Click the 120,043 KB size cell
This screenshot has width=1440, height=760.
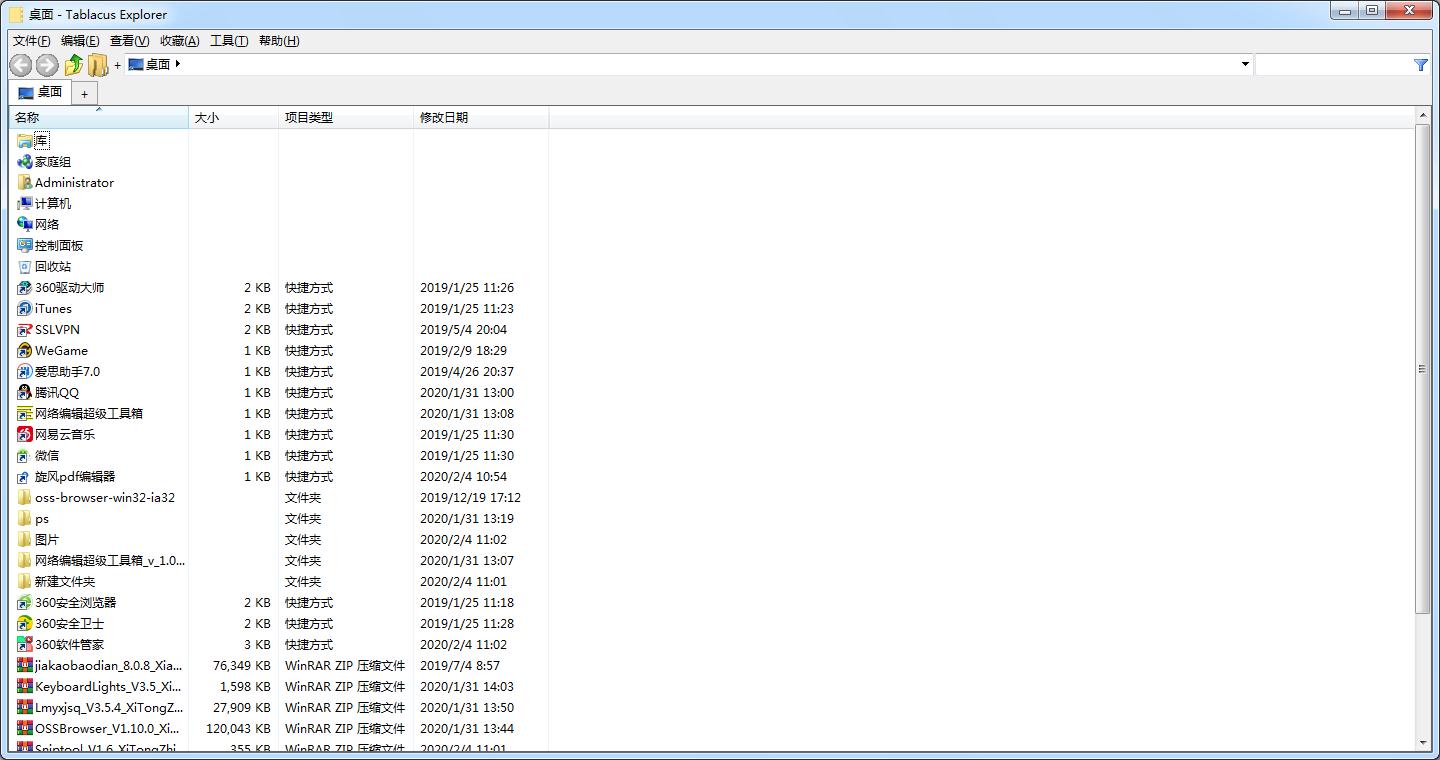pos(238,729)
